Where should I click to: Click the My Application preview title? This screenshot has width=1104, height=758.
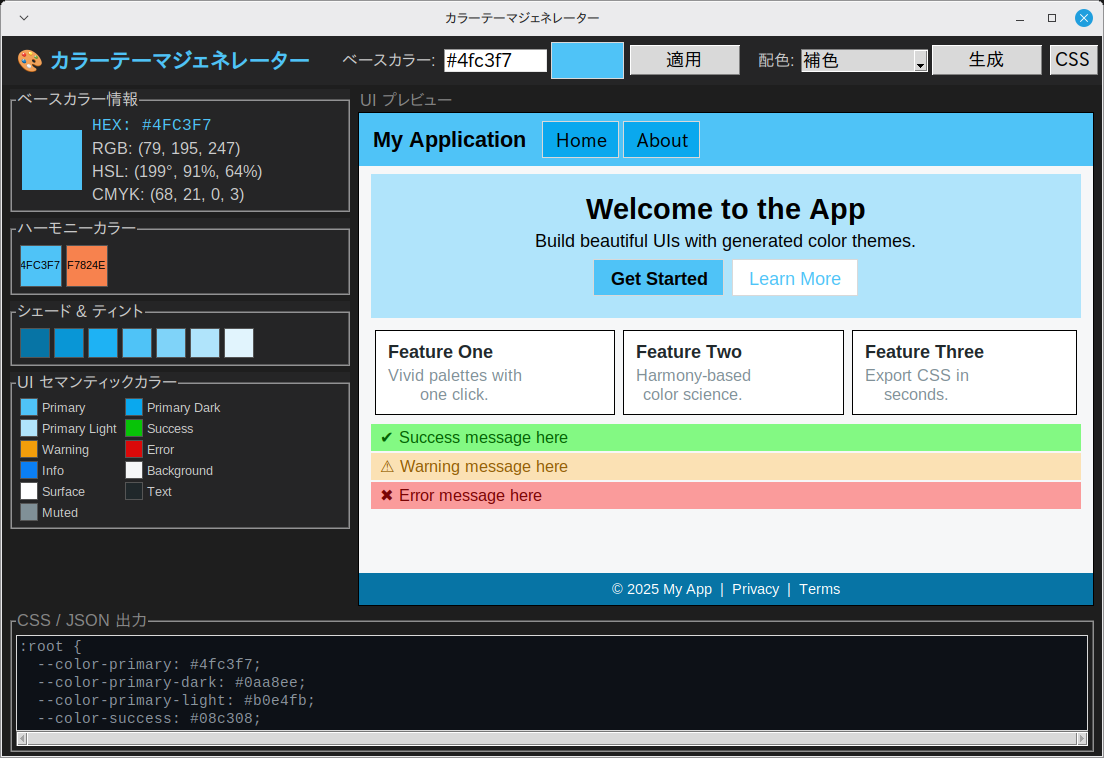click(449, 139)
